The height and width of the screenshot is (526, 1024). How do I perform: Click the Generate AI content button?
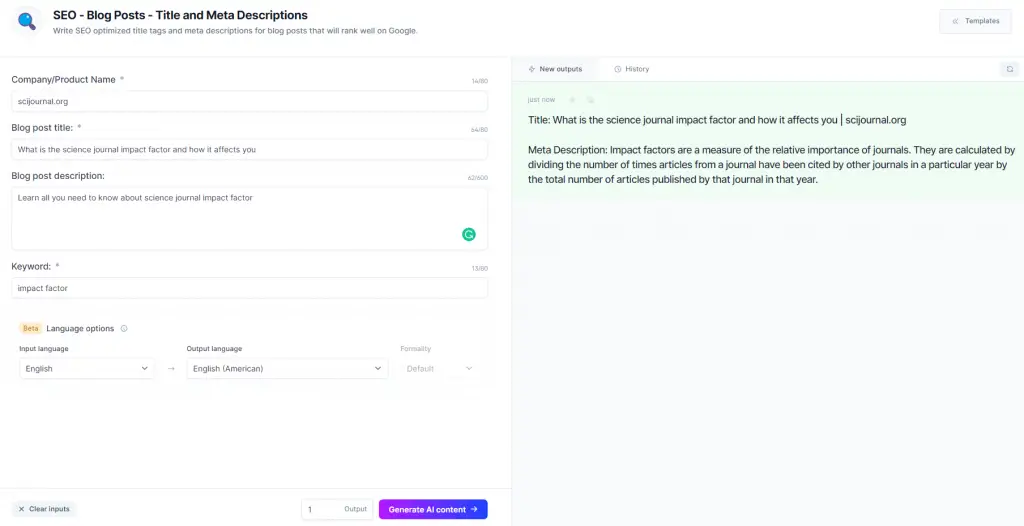433,510
